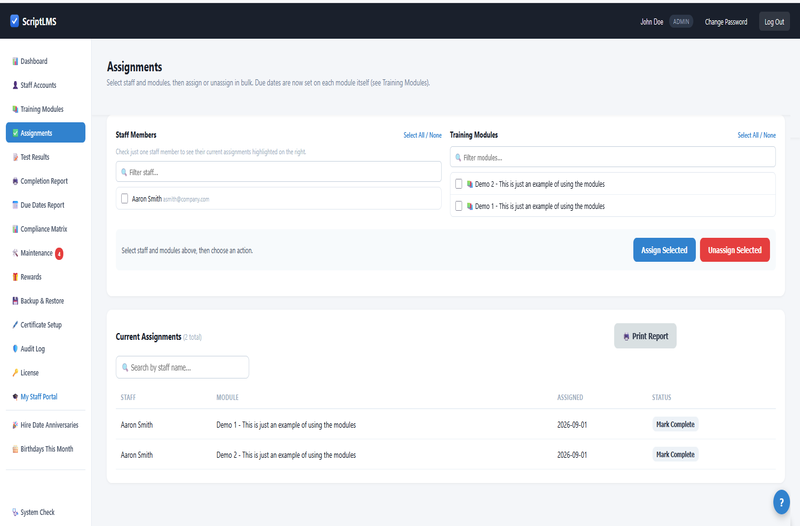The height and width of the screenshot is (526, 800).
Task: Open Training Modules in sidebar
Action: point(45,109)
